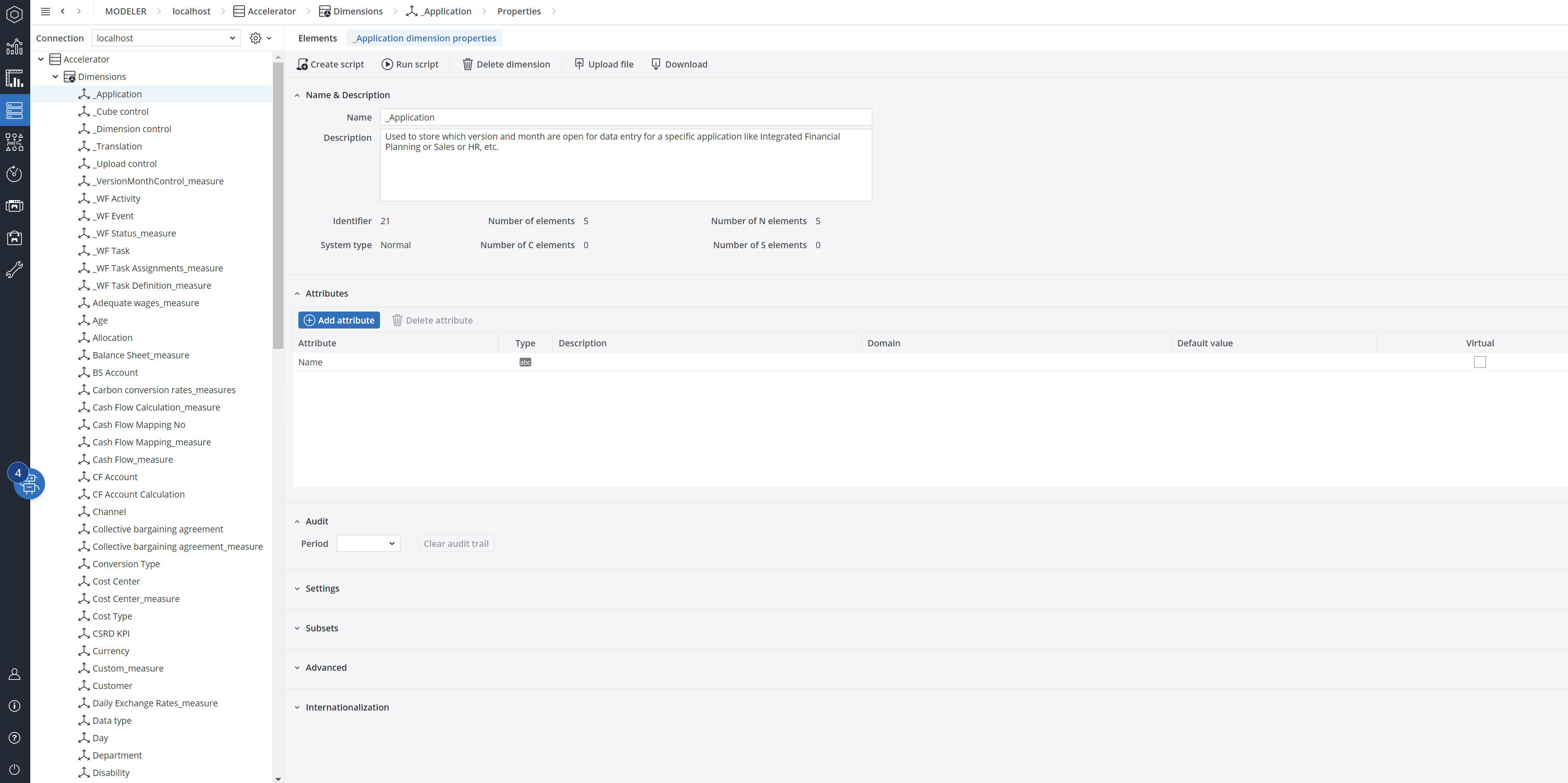
Task: Expand the Settings section
Action: [297, 588]
